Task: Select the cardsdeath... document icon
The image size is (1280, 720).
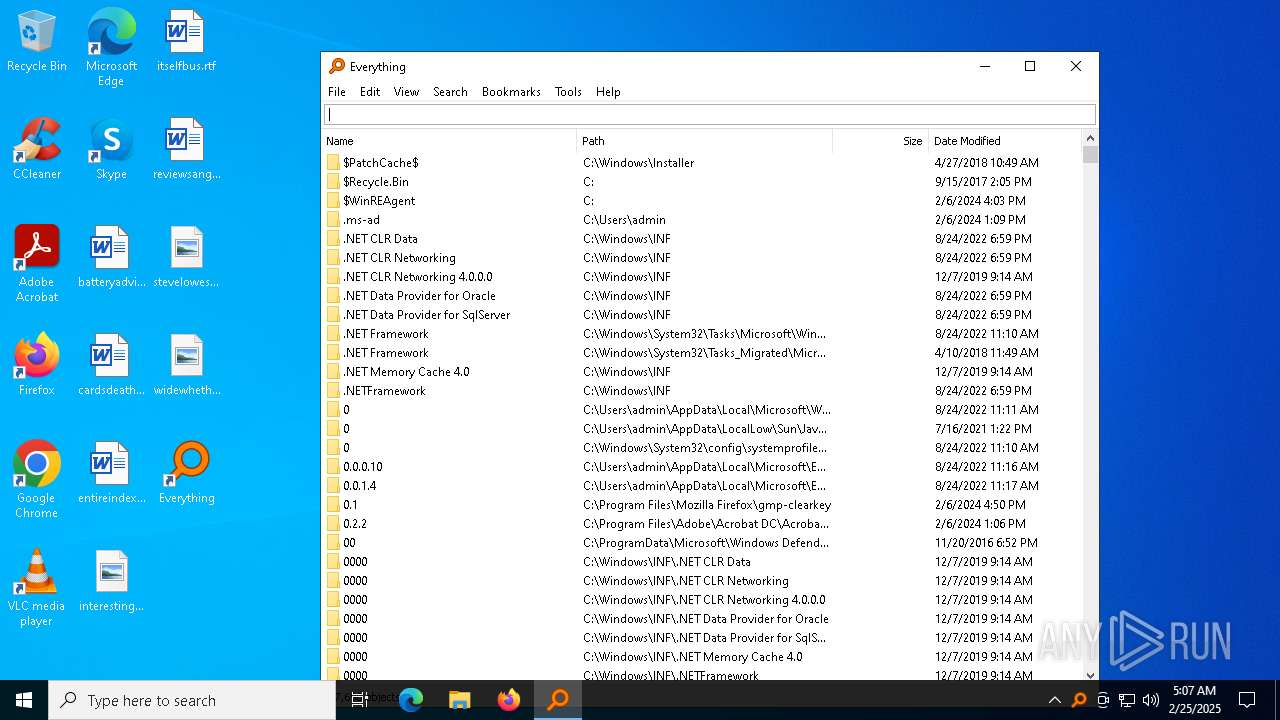Action: [x=111, y=366]
